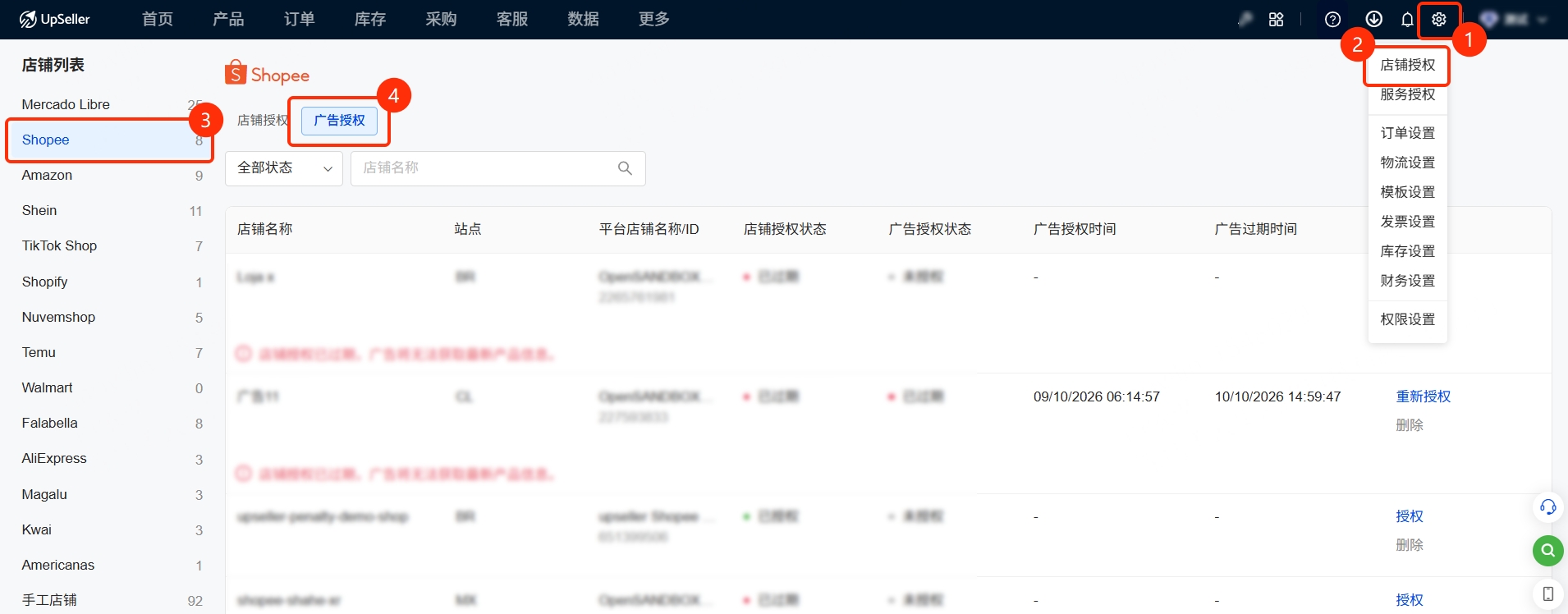Switch to the 店铺授权 tab
This screenshot has width=1568, height=614.
coord(262,121)
